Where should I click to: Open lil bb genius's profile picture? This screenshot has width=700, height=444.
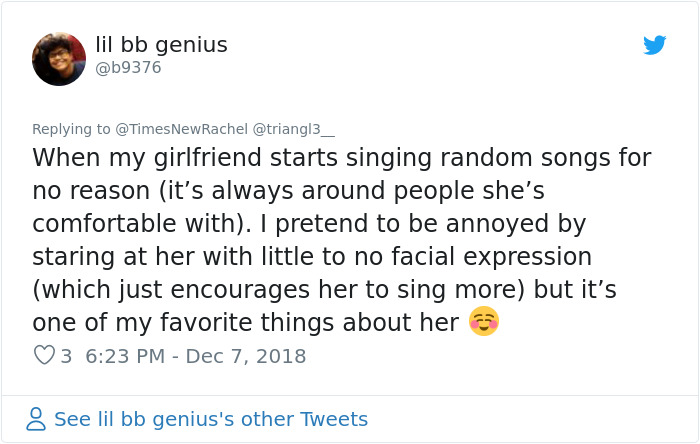point(59,59)
